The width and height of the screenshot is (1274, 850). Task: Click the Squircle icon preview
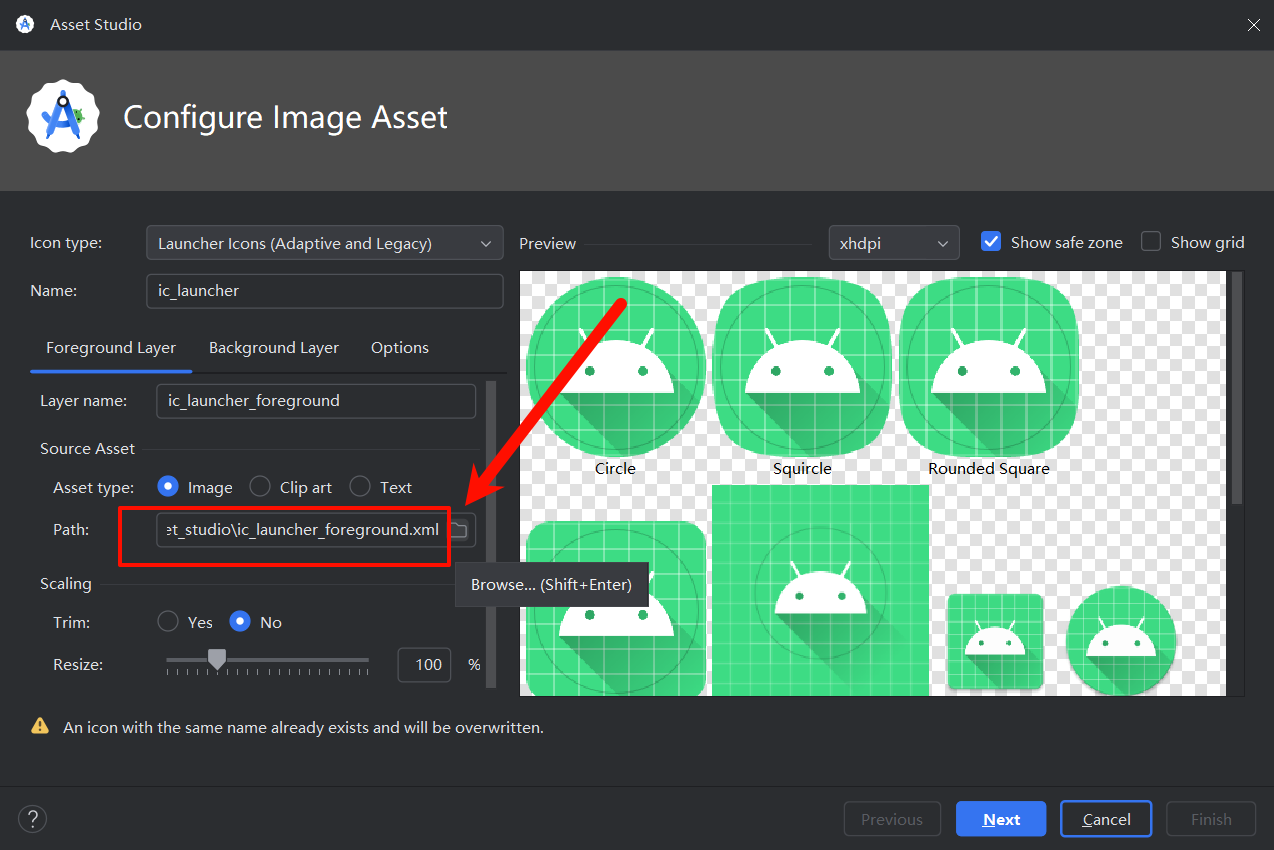pos(802,368)
